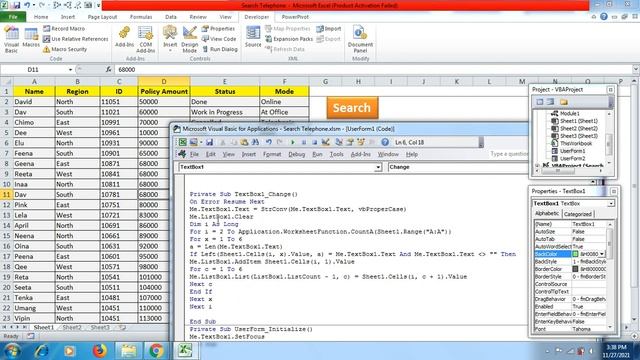Click Properties Window icon in VBA toolbar
The height and width of the screenshot is (360, 640).
(350, 142)
